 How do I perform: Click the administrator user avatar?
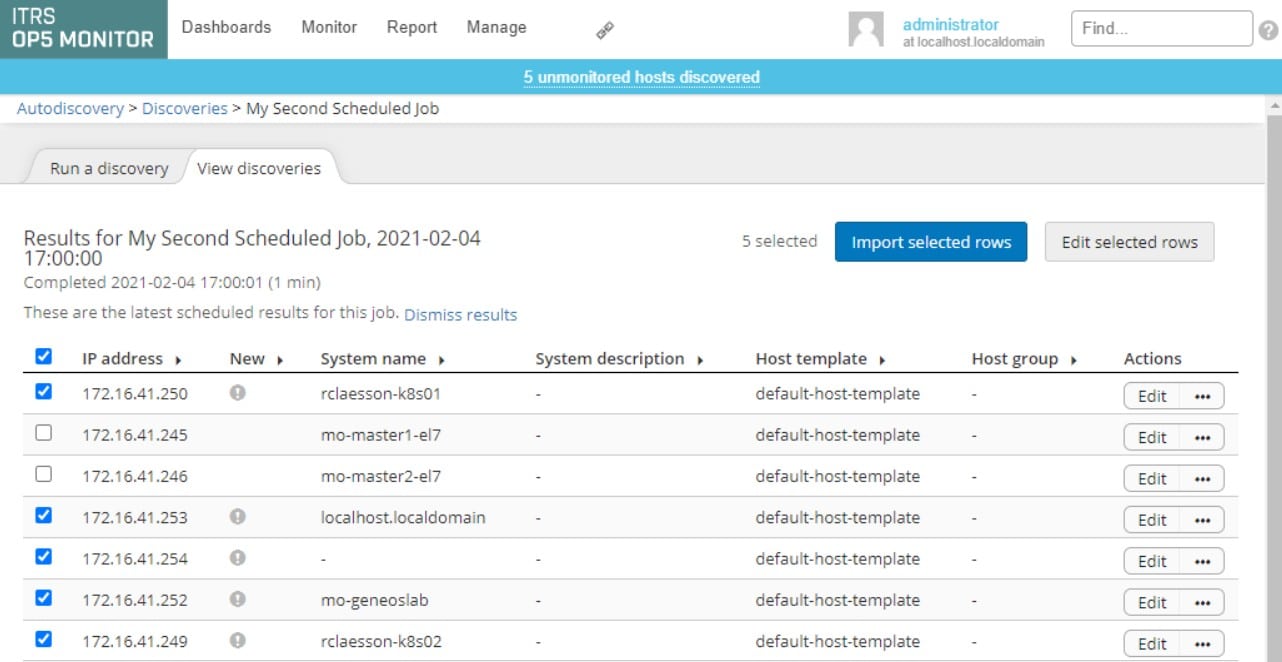tap(866, 29)
